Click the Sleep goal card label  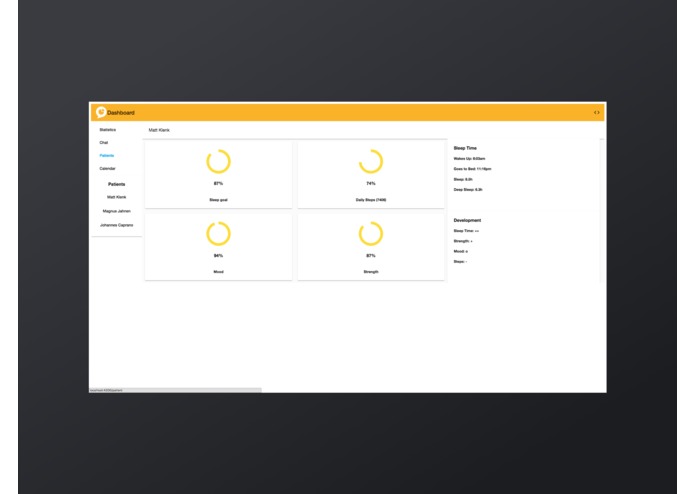(219, 200)
